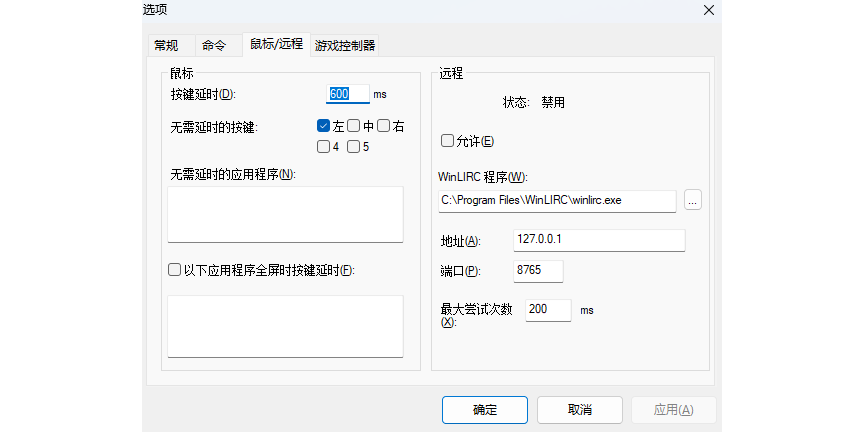This screenshot has height=432, width=864.
Task: Open the 游戏控制器 tab
Action: click(x=345, y=45)
